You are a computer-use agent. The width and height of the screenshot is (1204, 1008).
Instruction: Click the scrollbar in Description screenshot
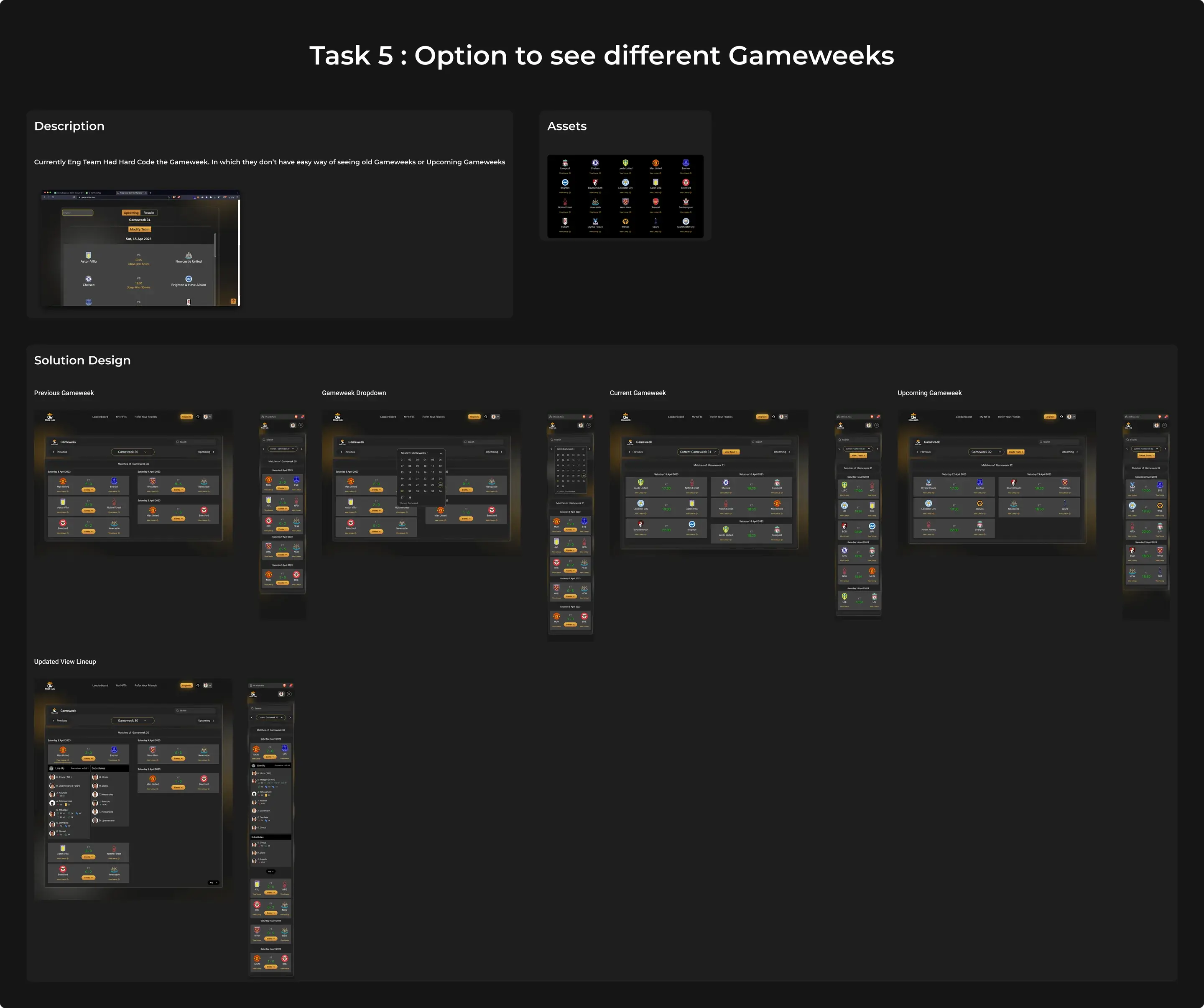coord(215,246)
